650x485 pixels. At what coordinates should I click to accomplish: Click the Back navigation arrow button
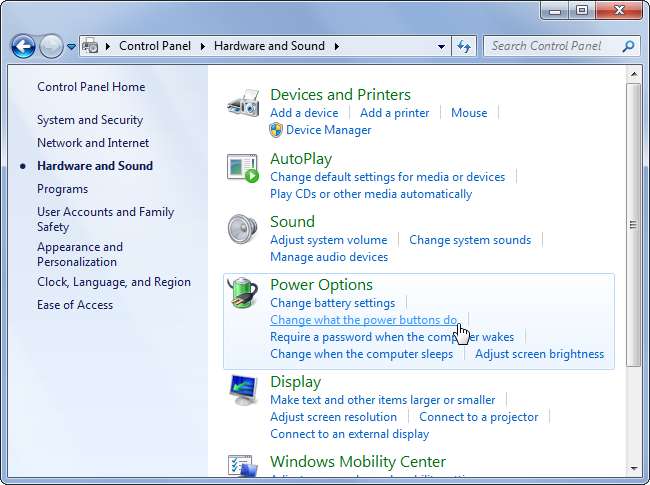click(23, 46)
